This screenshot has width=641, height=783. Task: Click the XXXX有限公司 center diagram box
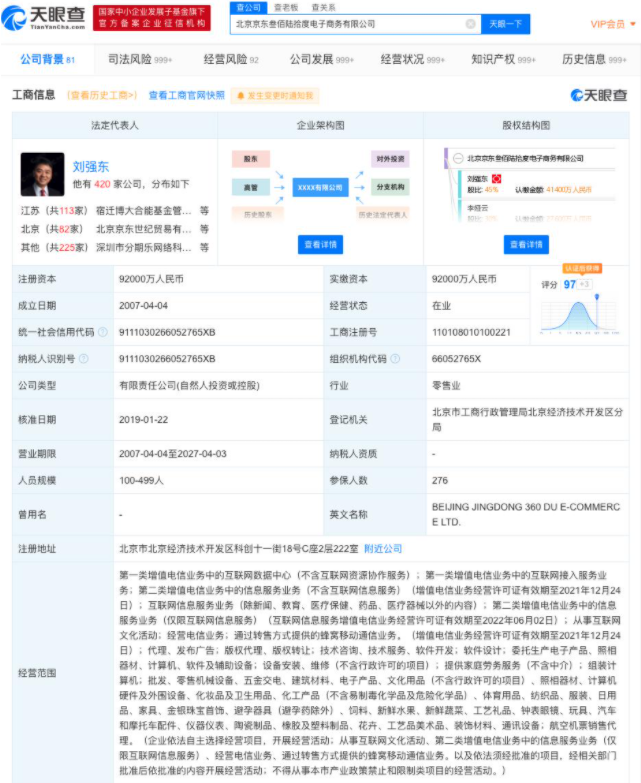tap(320, 187)
